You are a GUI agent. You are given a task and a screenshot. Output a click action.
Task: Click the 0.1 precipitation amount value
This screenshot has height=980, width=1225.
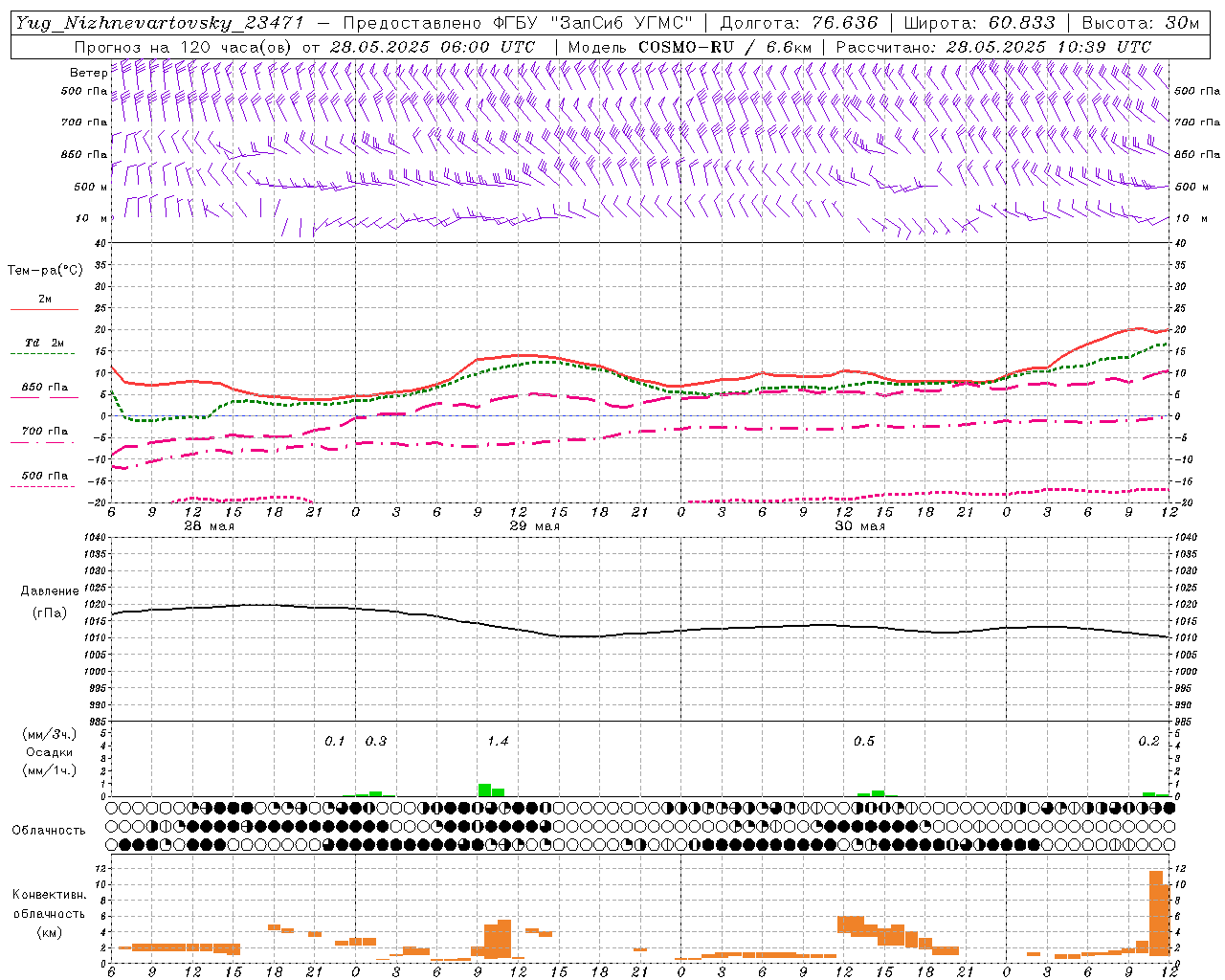pos(334,742)
